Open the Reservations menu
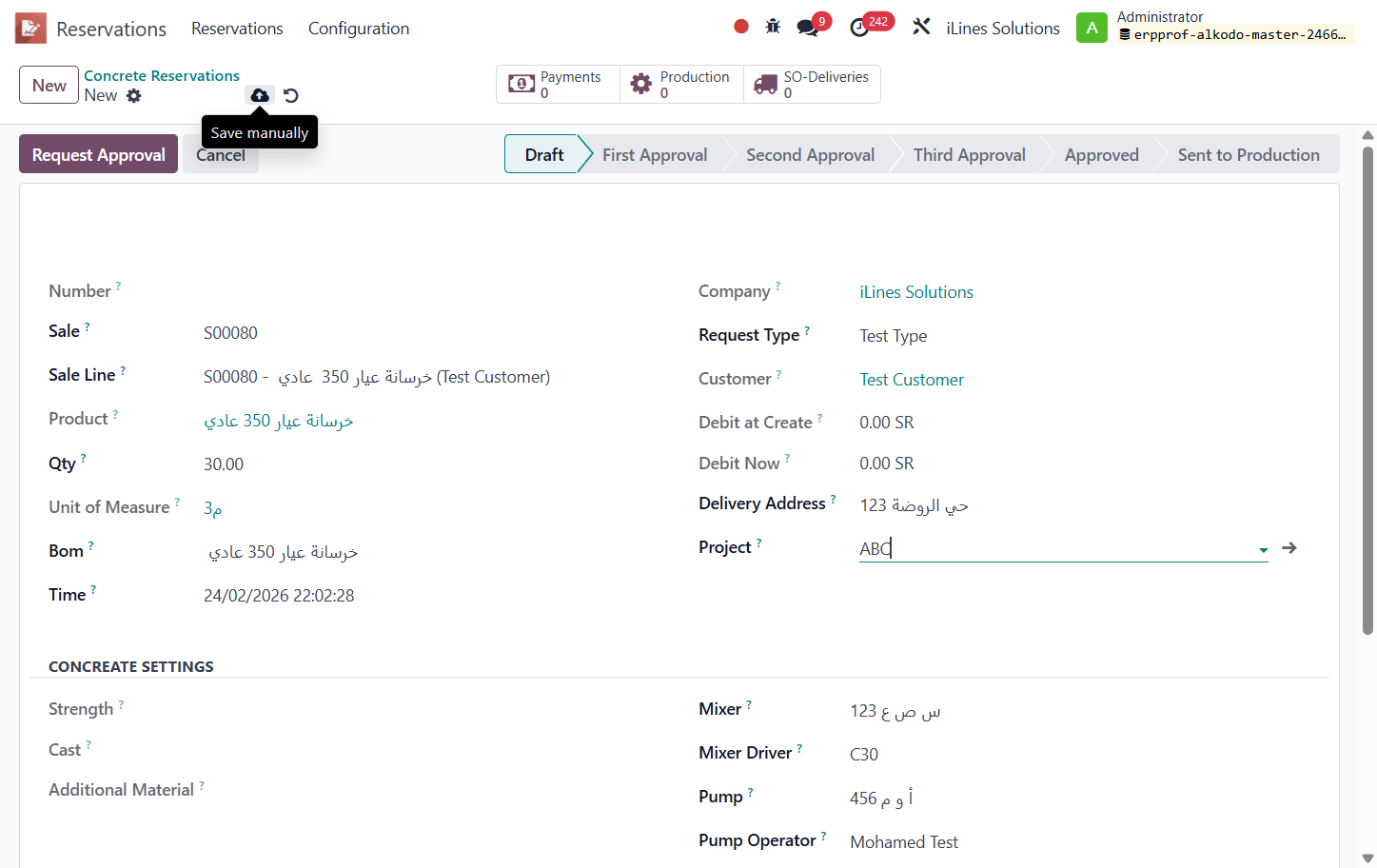The image size is (1377, 868). [237, 29]
